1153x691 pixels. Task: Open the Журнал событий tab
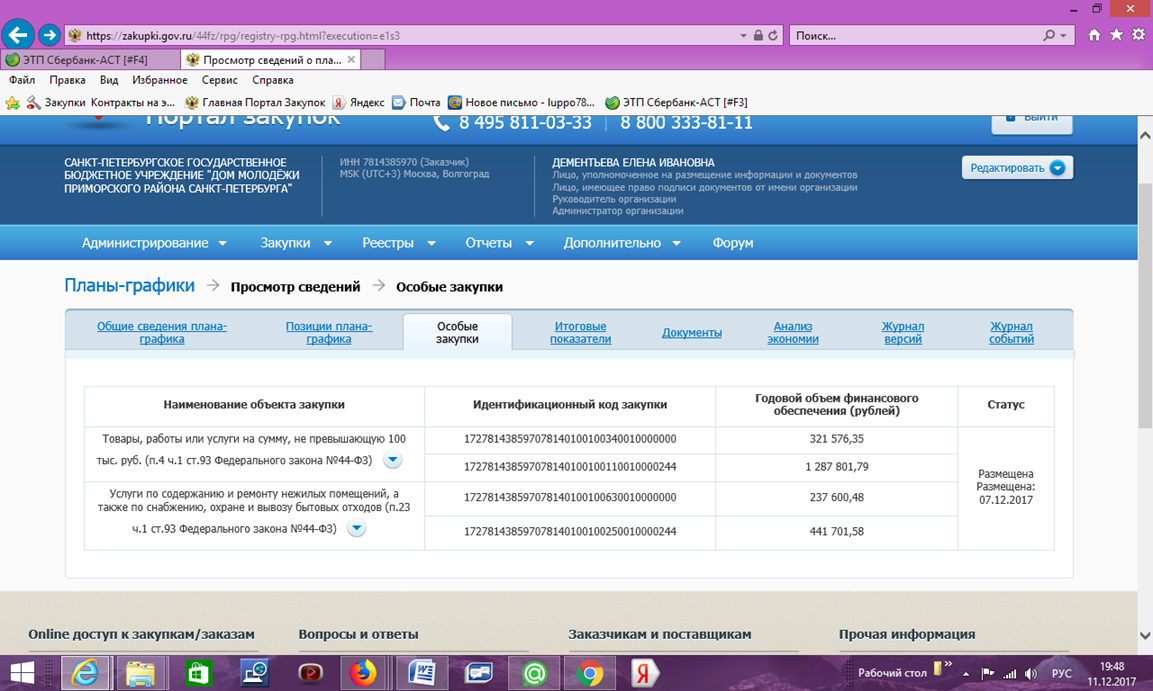[x=1011, y=333]
